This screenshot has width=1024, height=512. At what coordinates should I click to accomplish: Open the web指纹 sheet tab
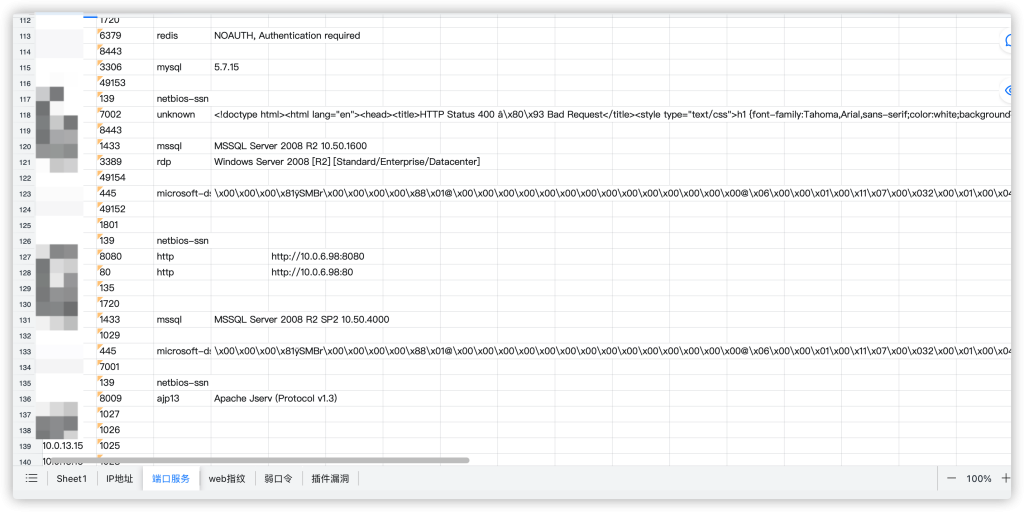click(x=227, y=478)
